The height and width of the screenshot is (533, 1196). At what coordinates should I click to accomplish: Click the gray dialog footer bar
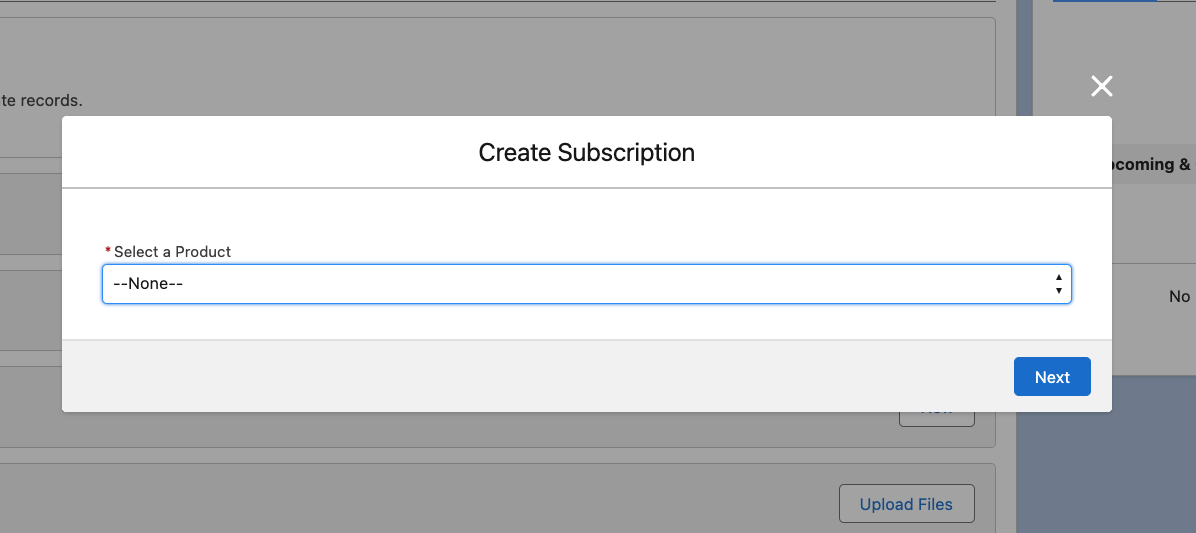[x=500, y=376]
